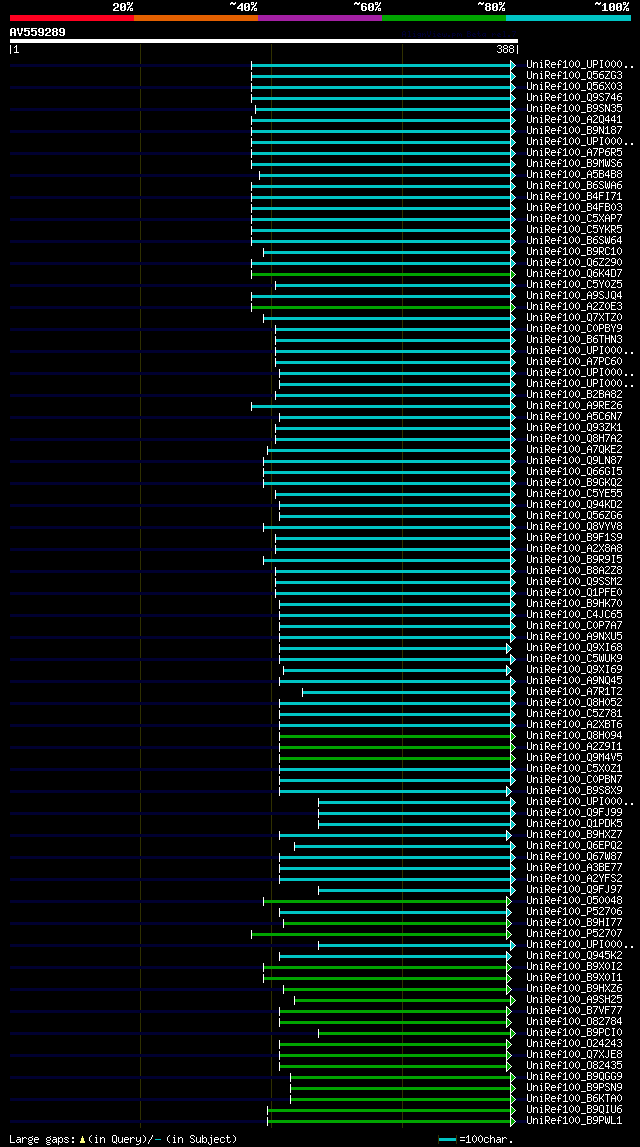Select hit label UniRef100_B9S8X9
Viewport: 640px width, 1147px height.
(x=574, y=790)
